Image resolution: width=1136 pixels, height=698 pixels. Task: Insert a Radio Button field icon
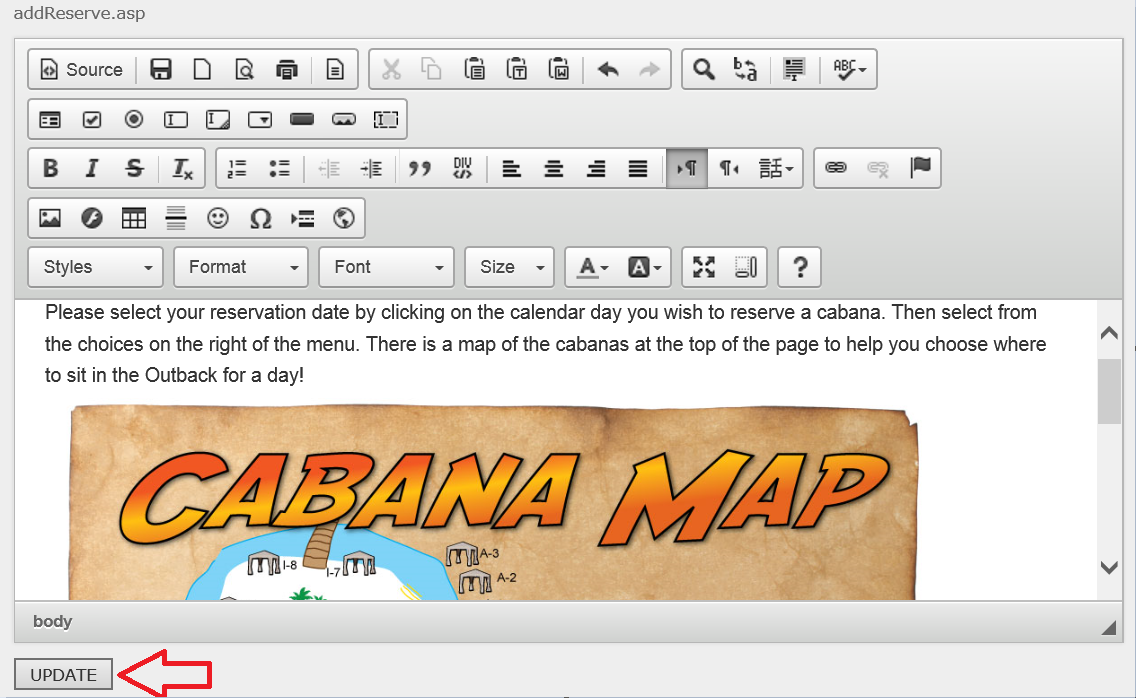click(134, 120)
